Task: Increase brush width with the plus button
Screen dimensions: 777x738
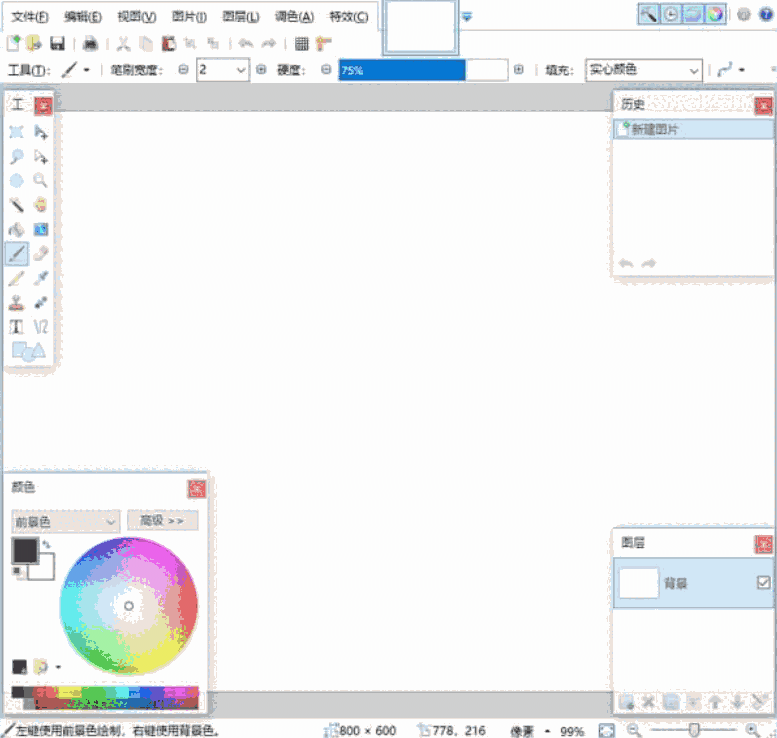Action: point(261,69)
